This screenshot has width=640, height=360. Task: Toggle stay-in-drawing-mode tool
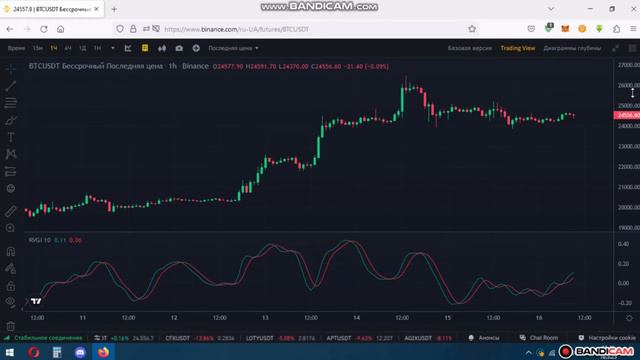click(11, 268)
